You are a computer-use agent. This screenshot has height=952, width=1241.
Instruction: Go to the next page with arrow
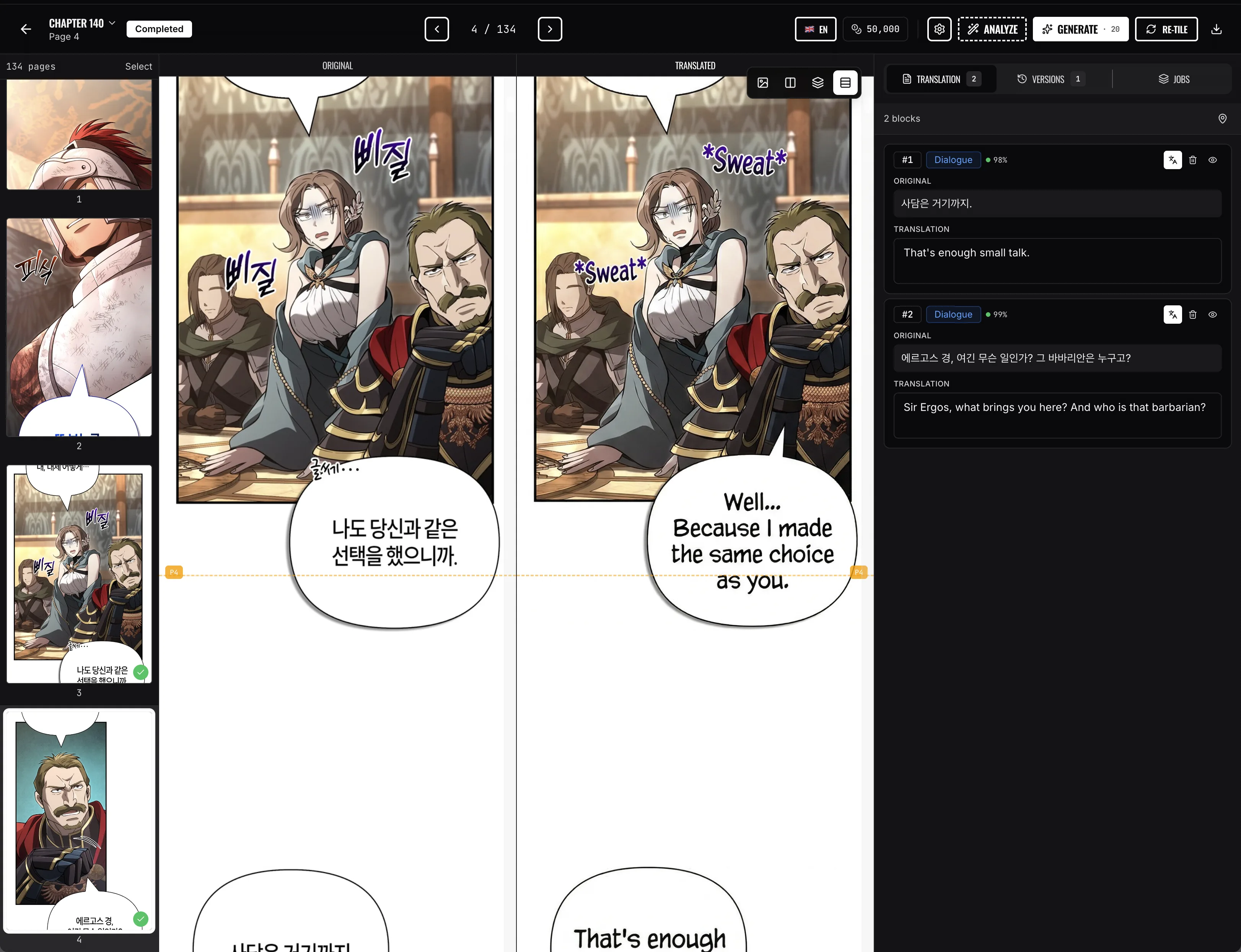click(x=549, y=29)
